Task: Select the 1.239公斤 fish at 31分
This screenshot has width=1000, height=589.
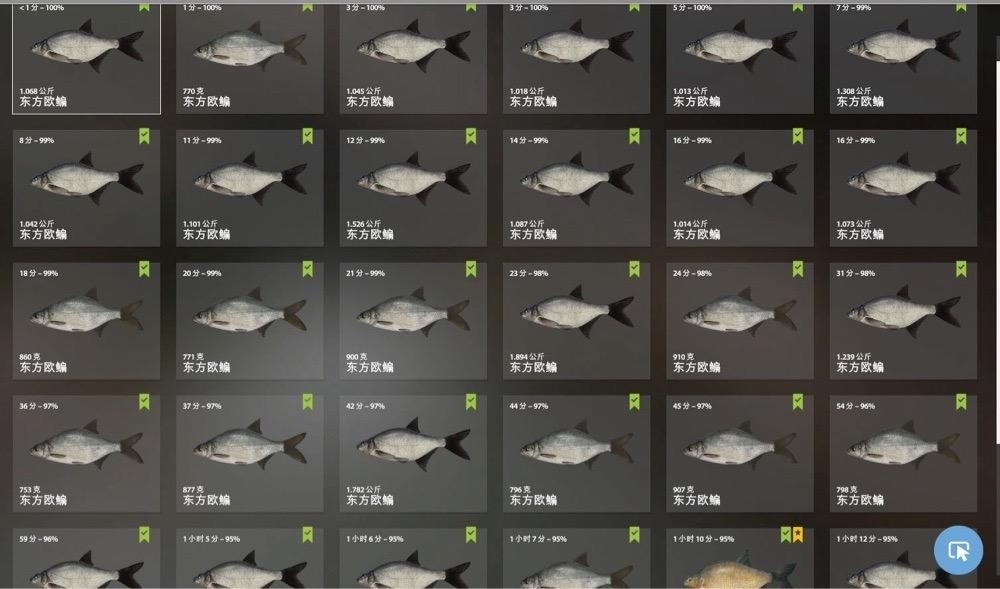Action: point(903,321)
